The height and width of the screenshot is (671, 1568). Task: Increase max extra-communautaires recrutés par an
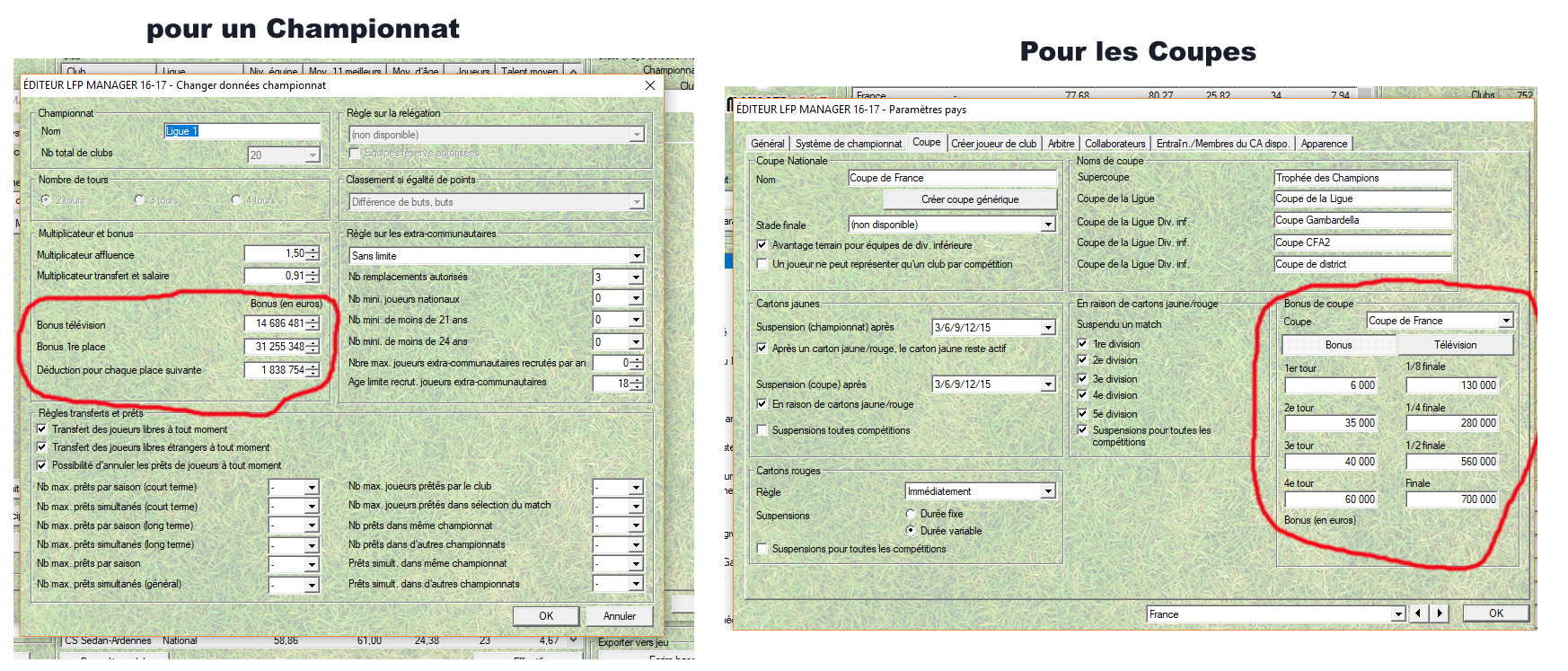coord(637,359)
